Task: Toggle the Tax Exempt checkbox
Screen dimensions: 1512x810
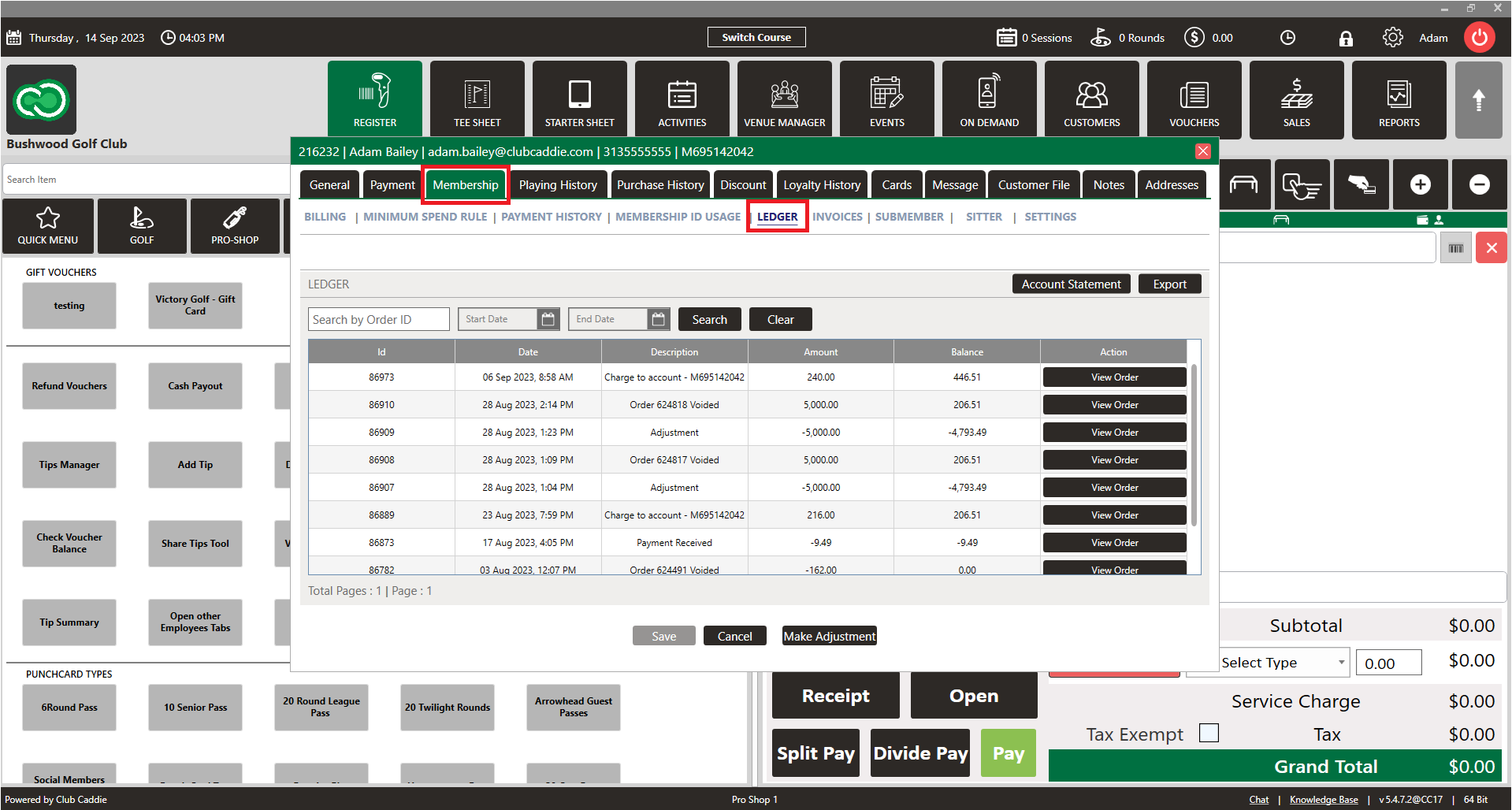Action: [1209, 733]
